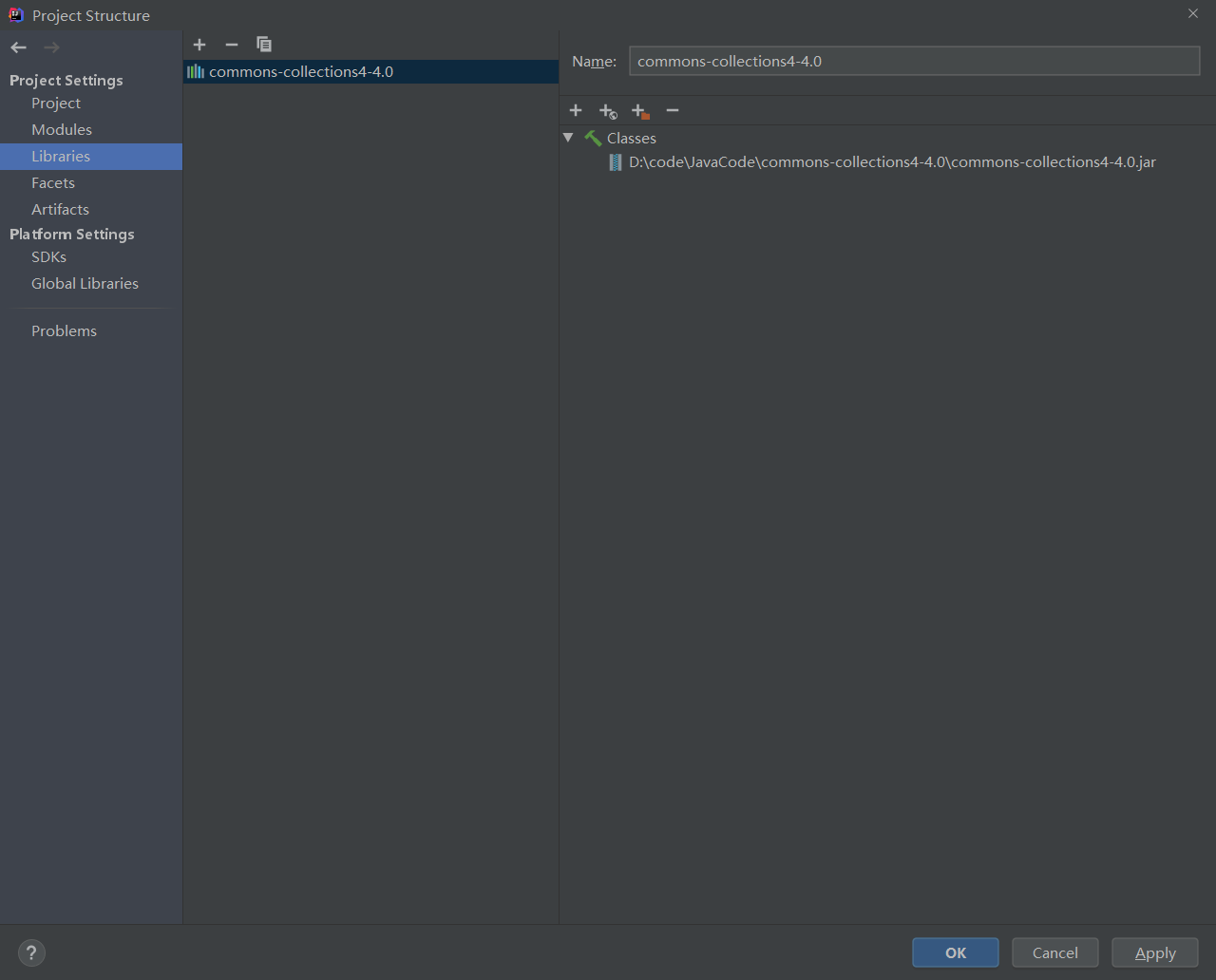
Task: Remove the selected library
Action: click(x=232, y=45)
